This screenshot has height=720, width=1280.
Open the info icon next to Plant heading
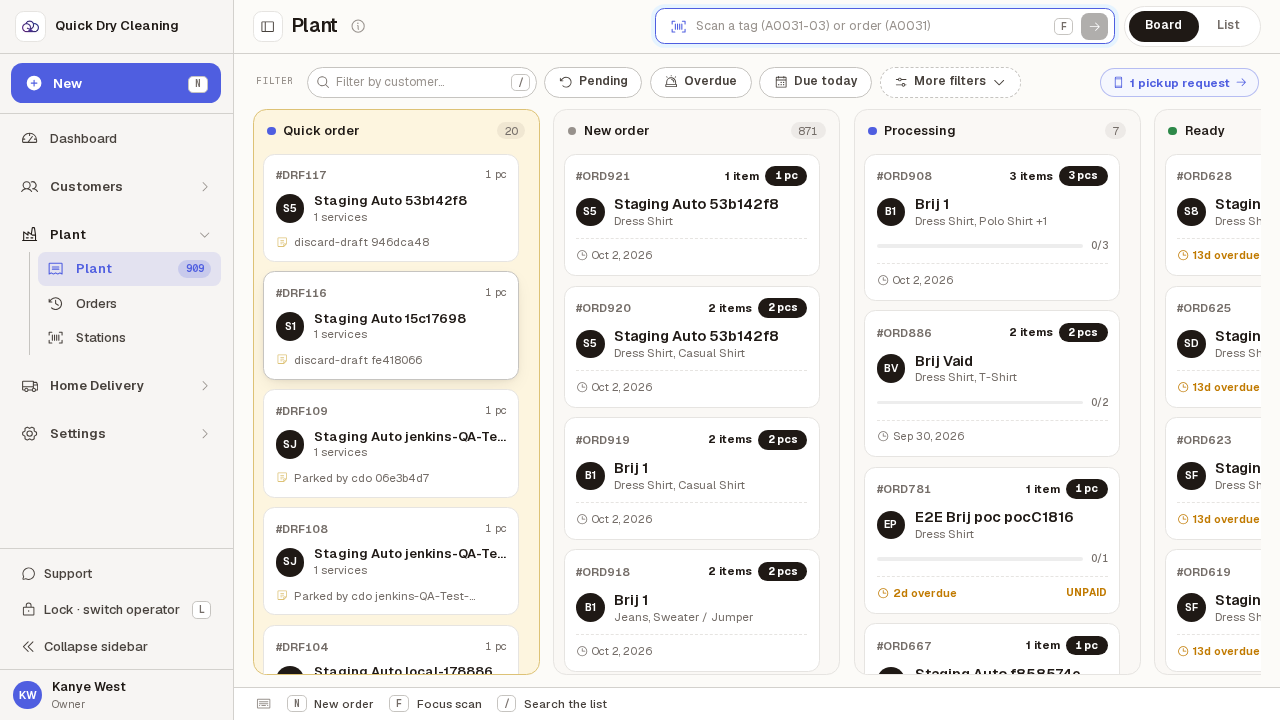click(358, 26)
